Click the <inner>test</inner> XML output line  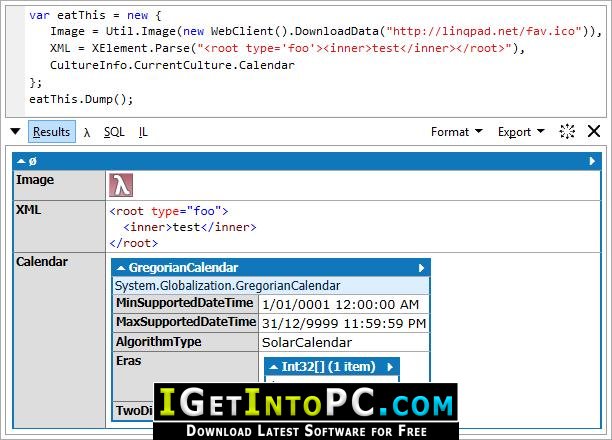[190, 227]
